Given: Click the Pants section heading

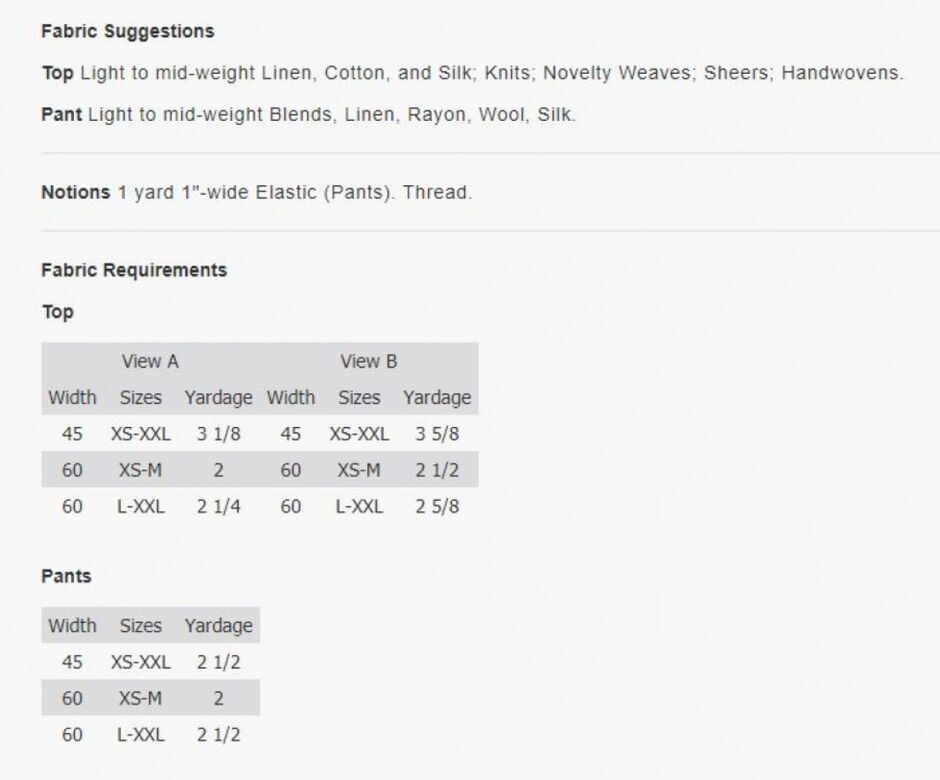Looking at the screenshot, I should coord(66,576).
